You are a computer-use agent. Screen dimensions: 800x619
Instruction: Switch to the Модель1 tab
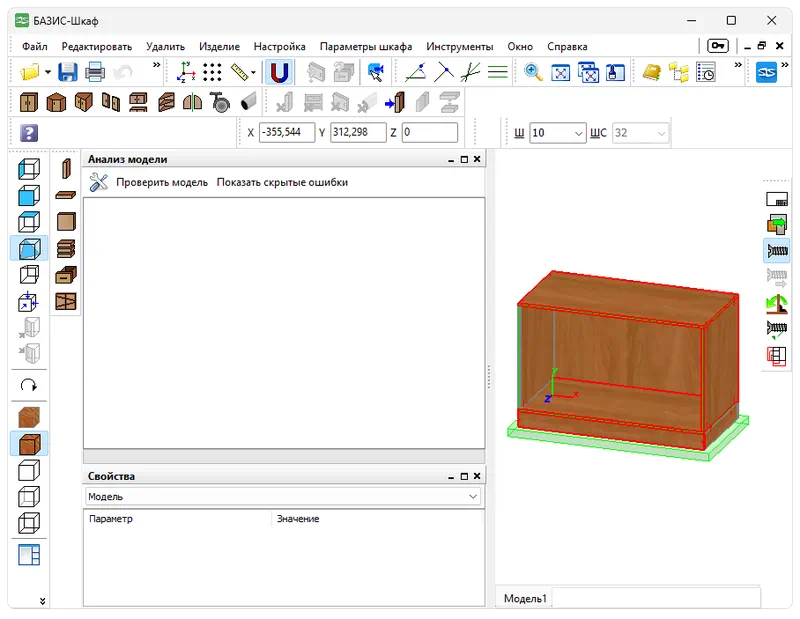tap(525, 598)
